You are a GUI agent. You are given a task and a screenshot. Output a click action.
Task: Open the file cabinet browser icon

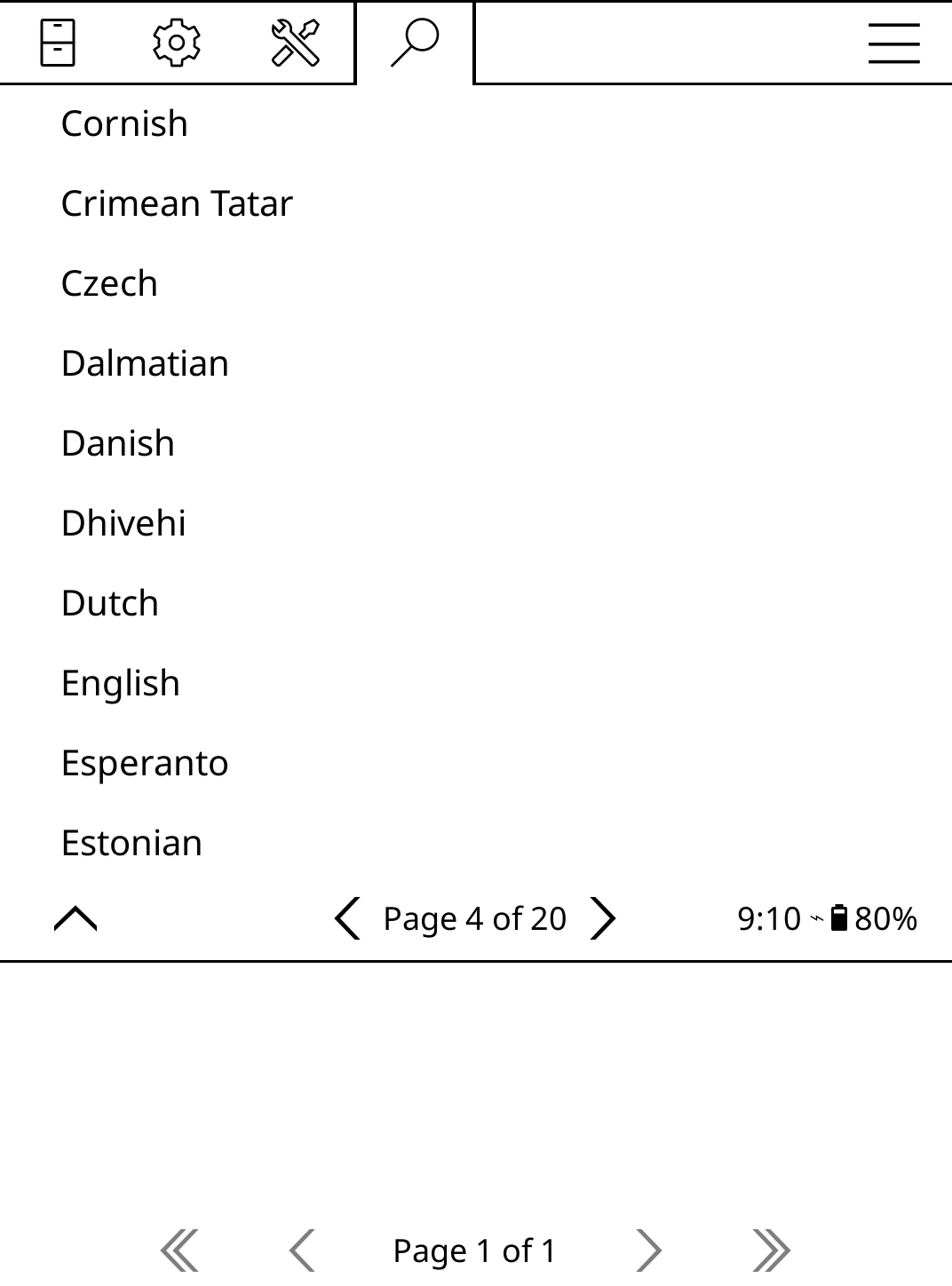59,42
